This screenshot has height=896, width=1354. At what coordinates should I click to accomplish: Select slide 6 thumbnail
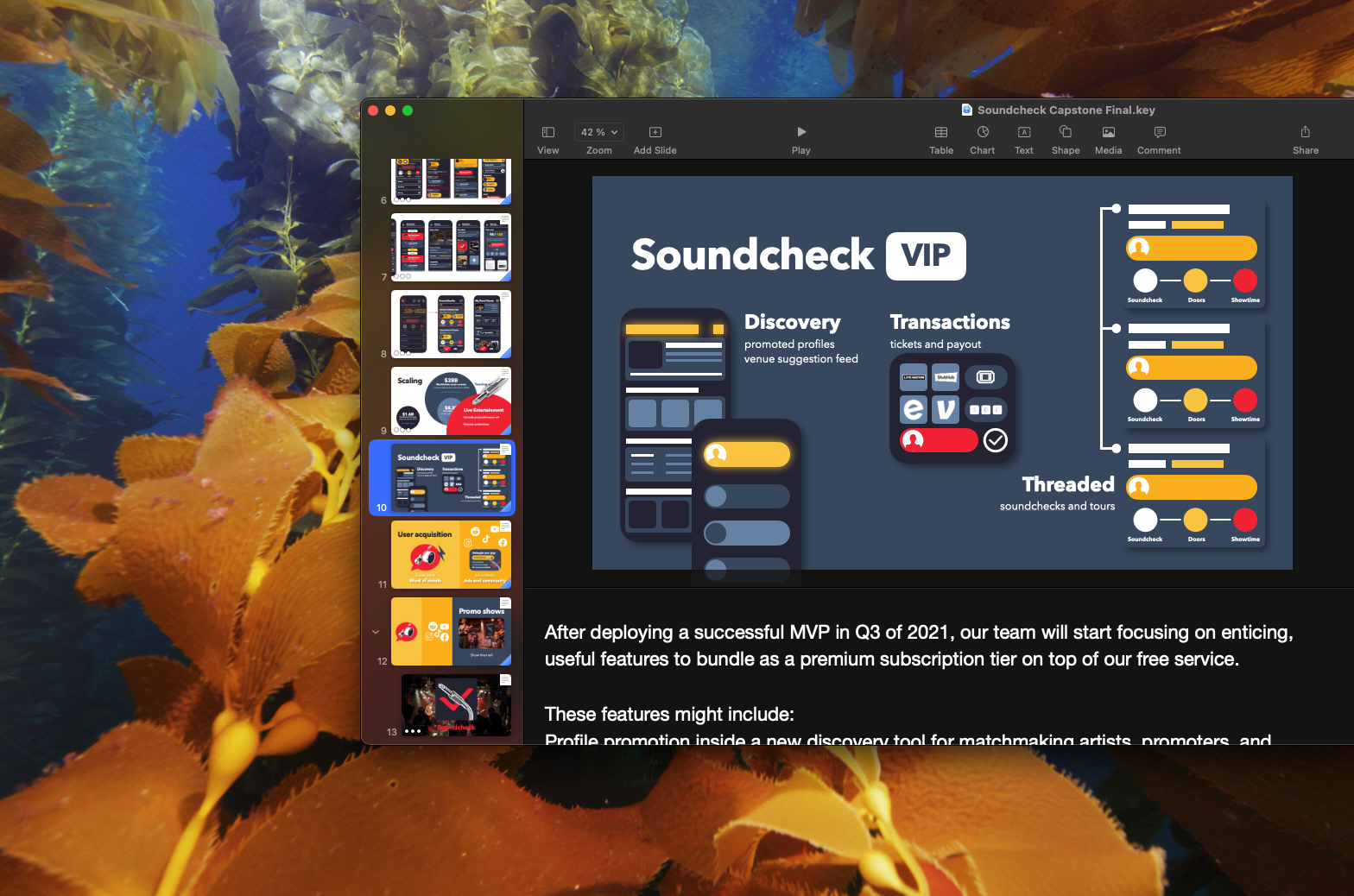pyautogui.click(x=451, y=181)
